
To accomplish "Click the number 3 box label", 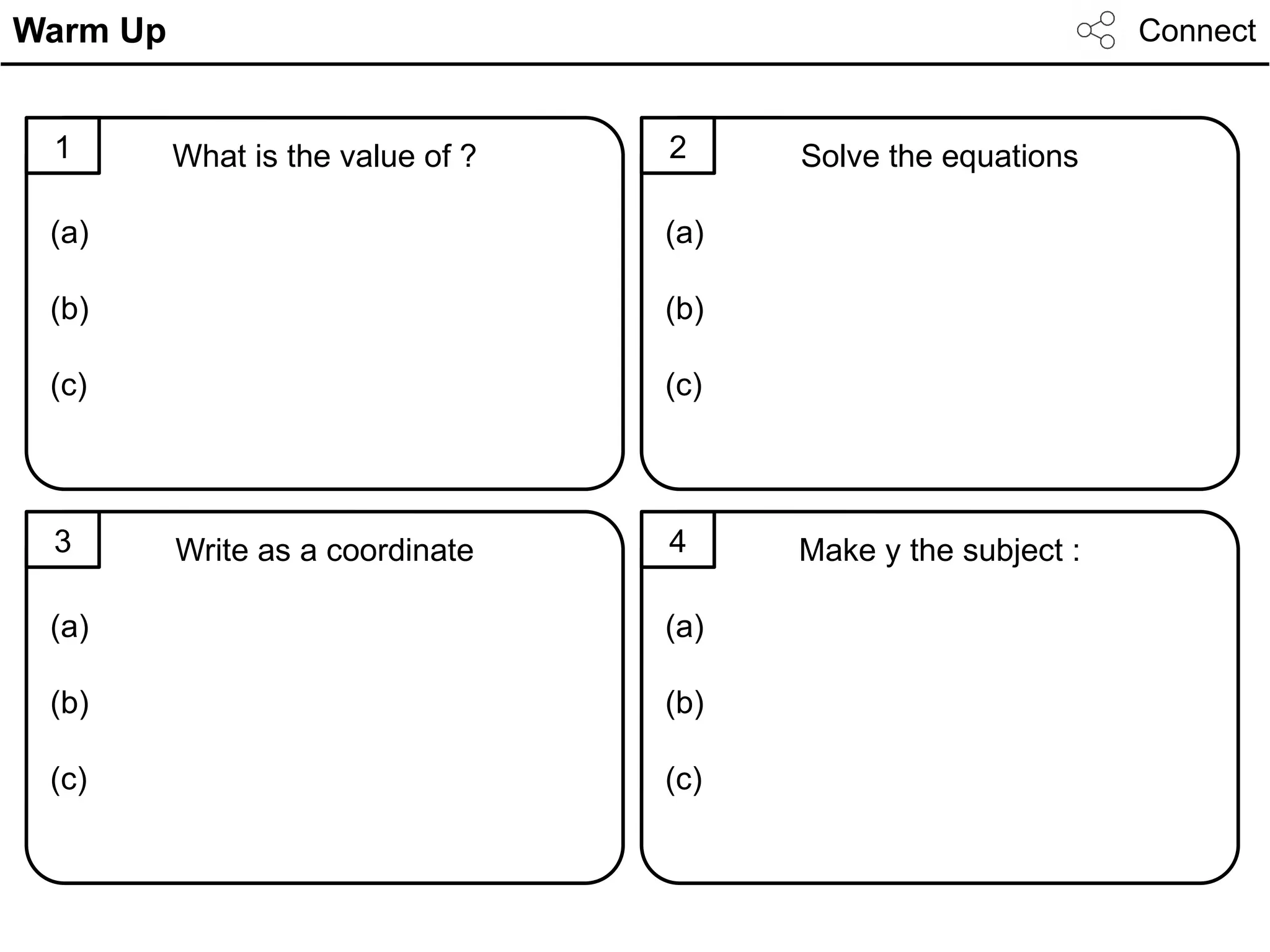I will (x=63, y=540).
